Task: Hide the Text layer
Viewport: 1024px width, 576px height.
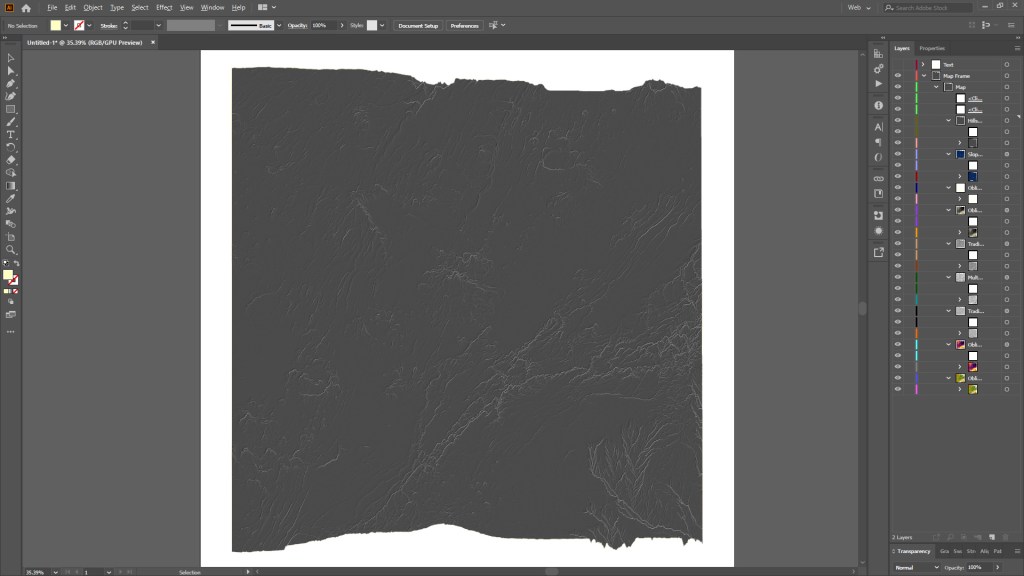Action: pyautogui.click(x=897, y=64)
